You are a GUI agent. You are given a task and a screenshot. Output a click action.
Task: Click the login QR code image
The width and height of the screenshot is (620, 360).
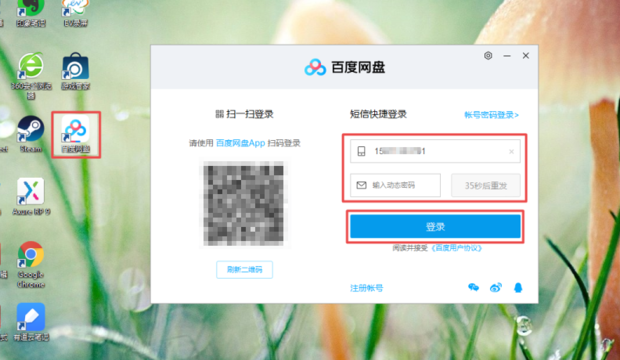coord(244,203)
